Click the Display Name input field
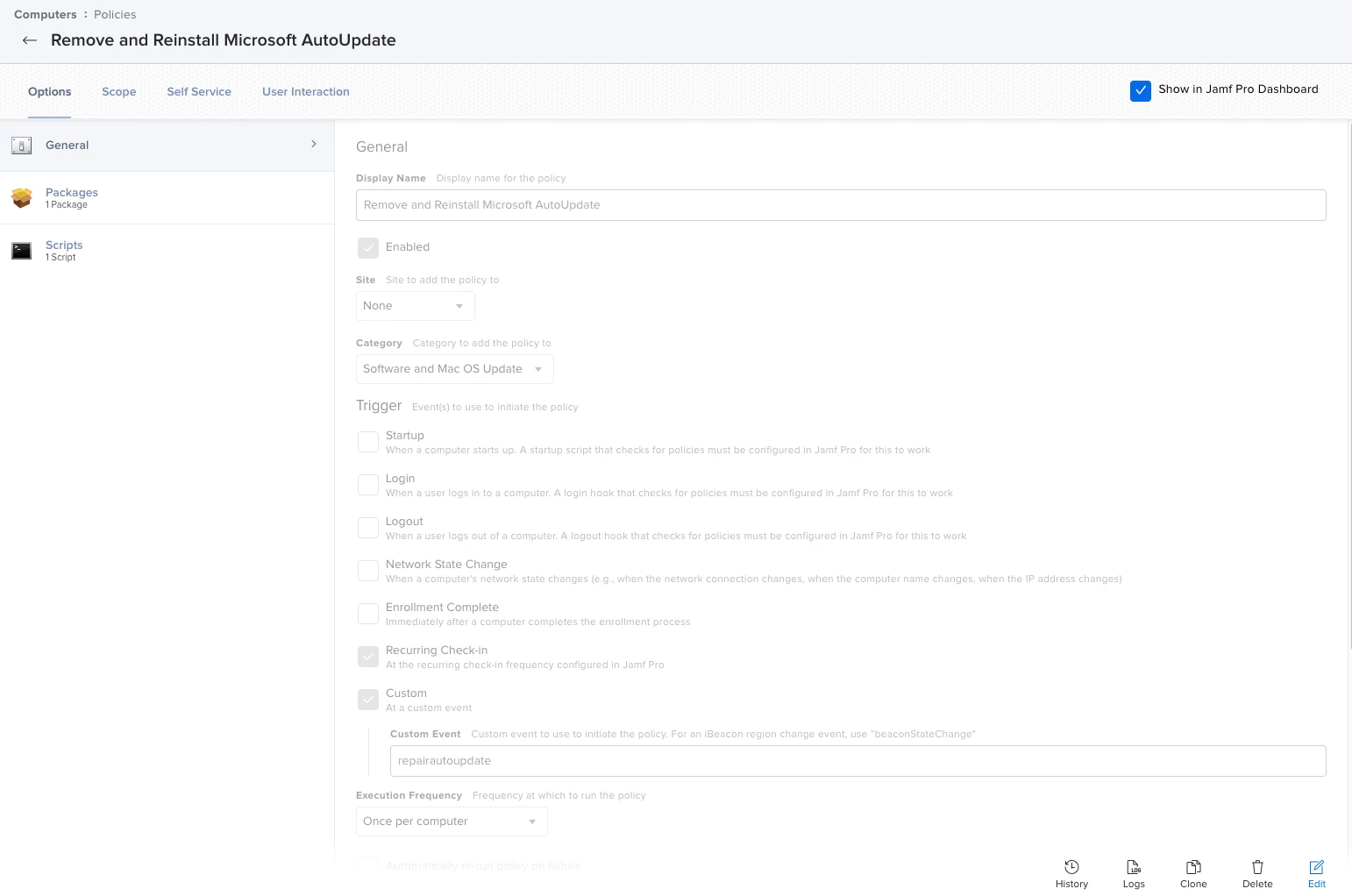The image size is (1352, 896). point(841,205)
